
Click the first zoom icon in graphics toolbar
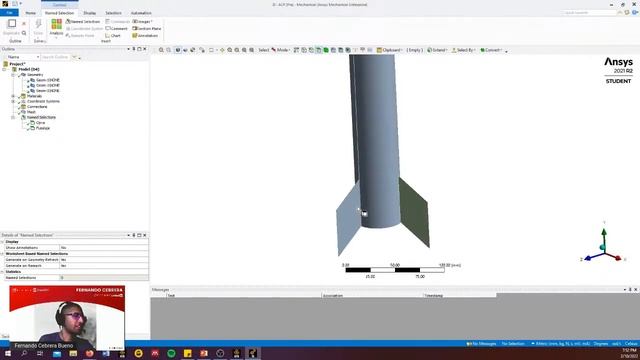click(x=161, y=50)
